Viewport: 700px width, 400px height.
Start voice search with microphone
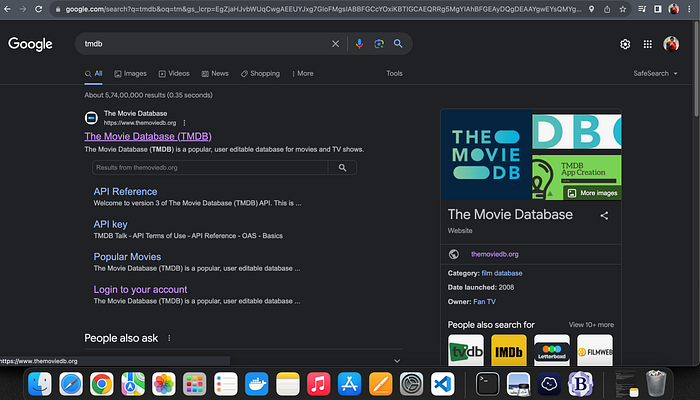click(359, 44)
